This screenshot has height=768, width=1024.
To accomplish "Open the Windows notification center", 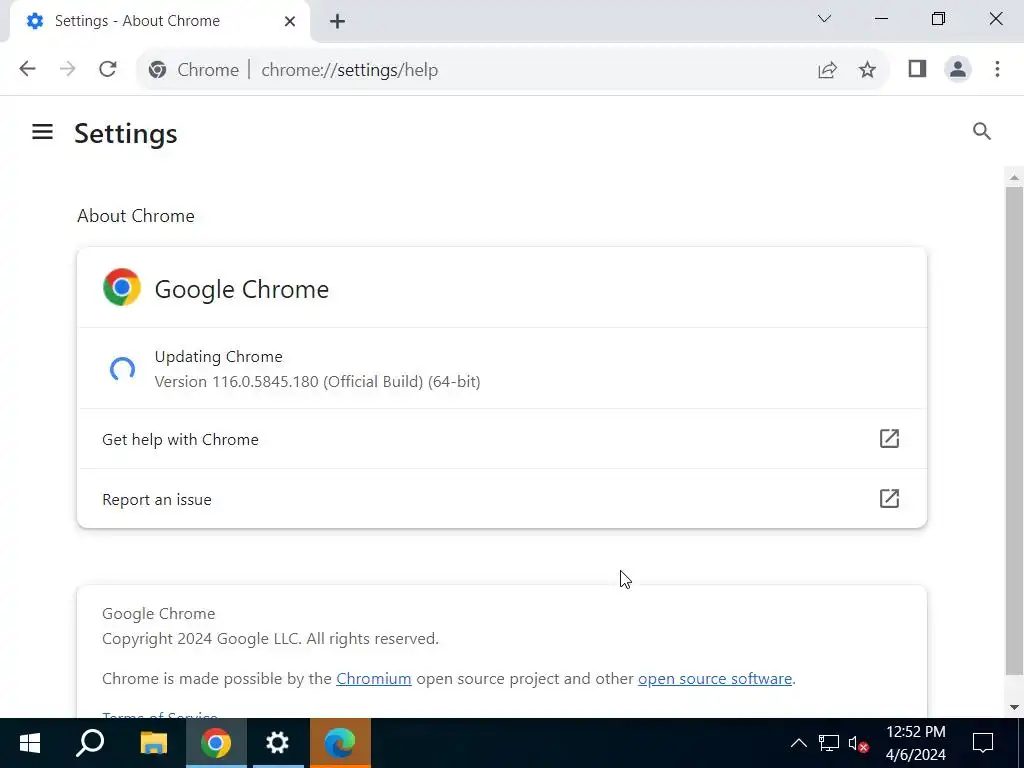I will [982, 743].
